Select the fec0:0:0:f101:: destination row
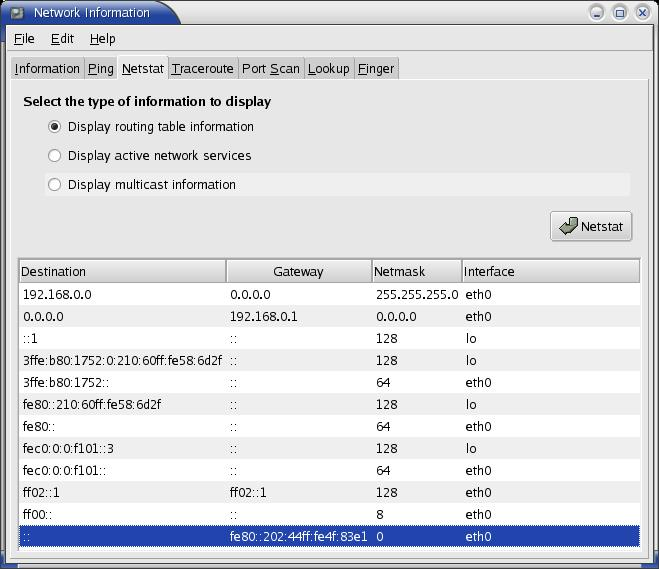The height and width of the screenshot is (569, 659). (x=330, y=470)
